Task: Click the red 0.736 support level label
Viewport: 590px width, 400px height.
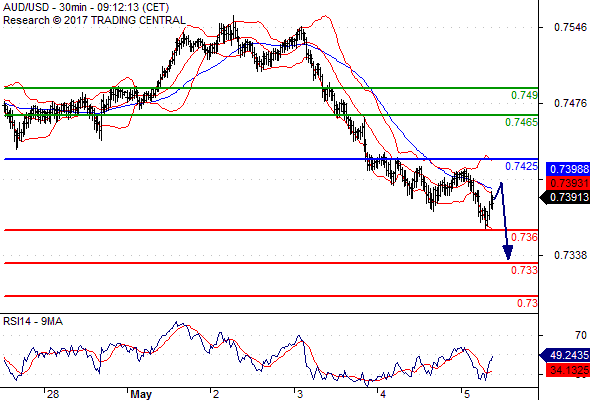Action: pos(525,237)
